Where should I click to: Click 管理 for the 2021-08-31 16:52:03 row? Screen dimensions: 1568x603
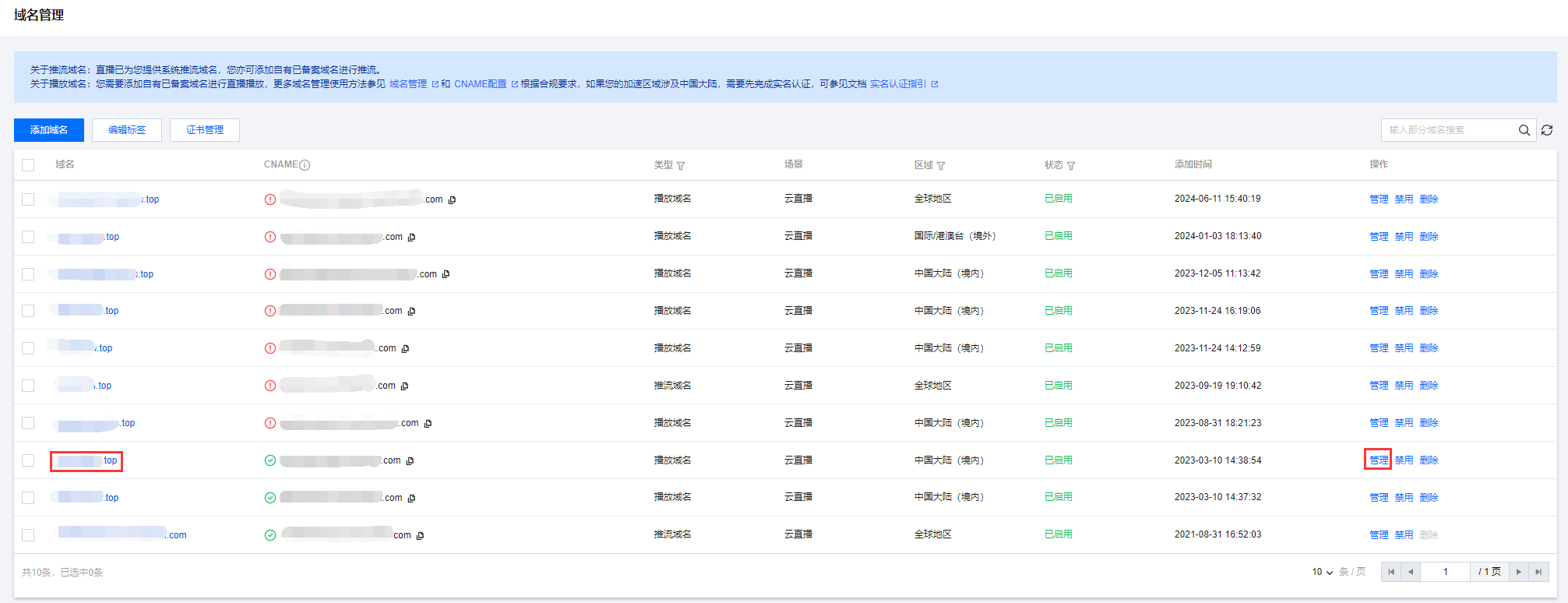click(1379, 535)
